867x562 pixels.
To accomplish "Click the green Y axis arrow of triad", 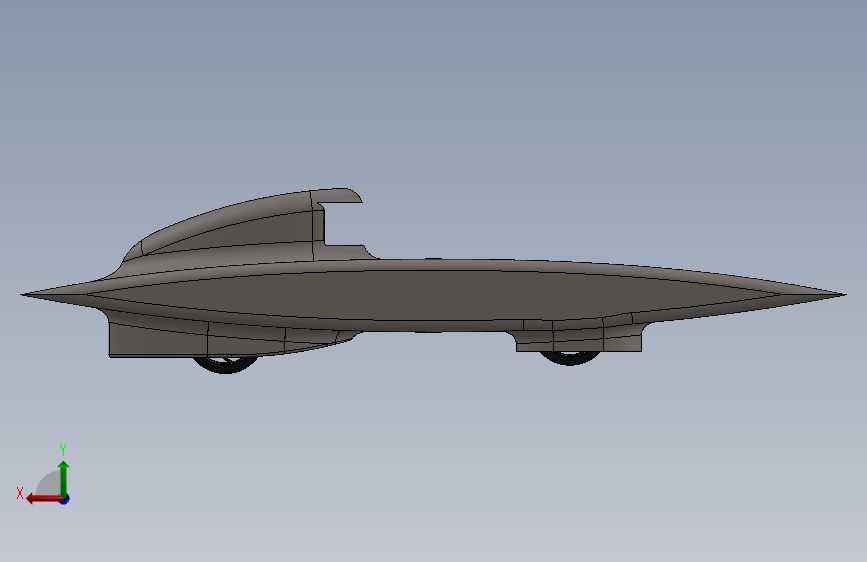I will (64, 478).
